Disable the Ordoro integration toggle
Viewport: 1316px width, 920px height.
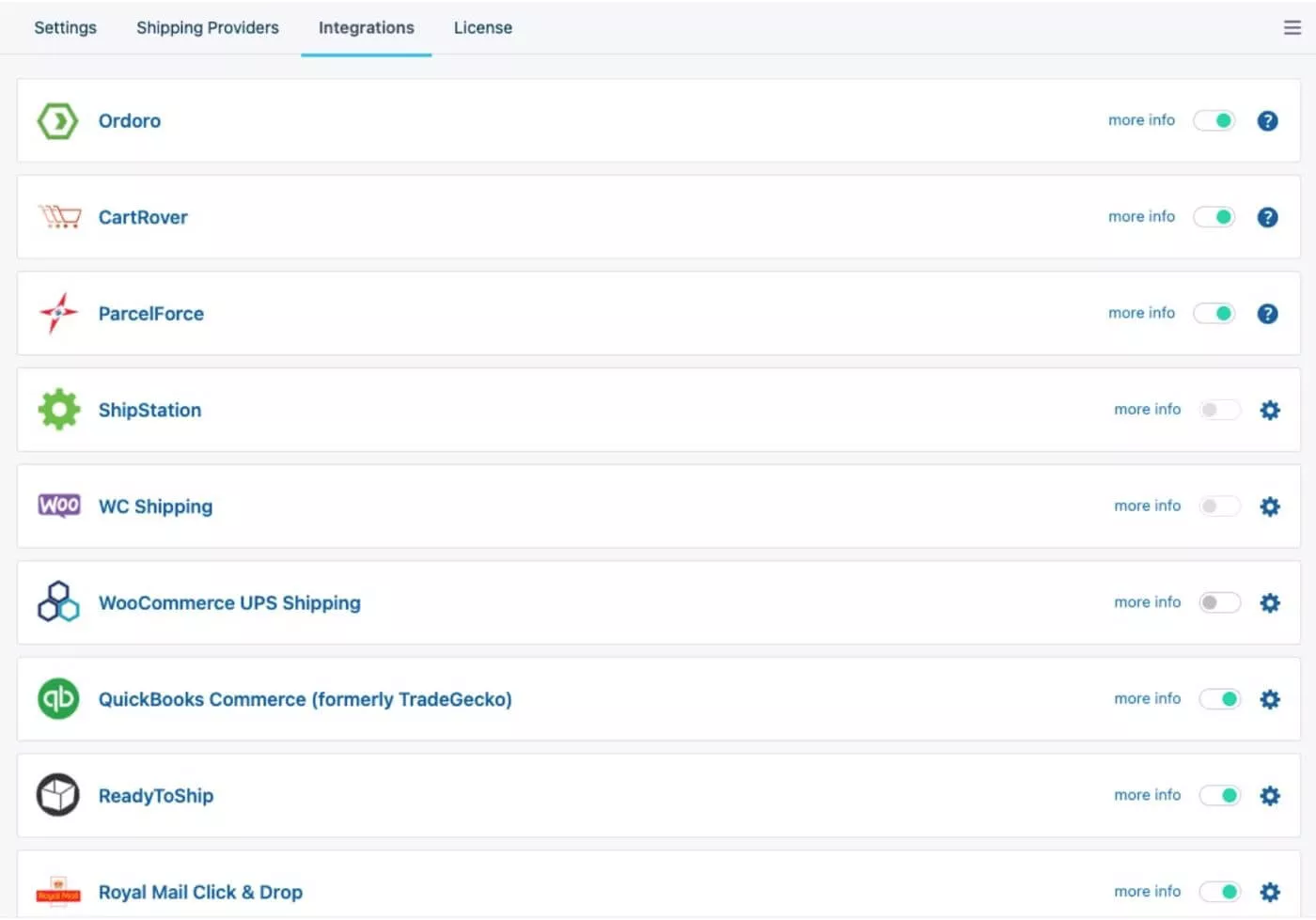[1214, 120]
